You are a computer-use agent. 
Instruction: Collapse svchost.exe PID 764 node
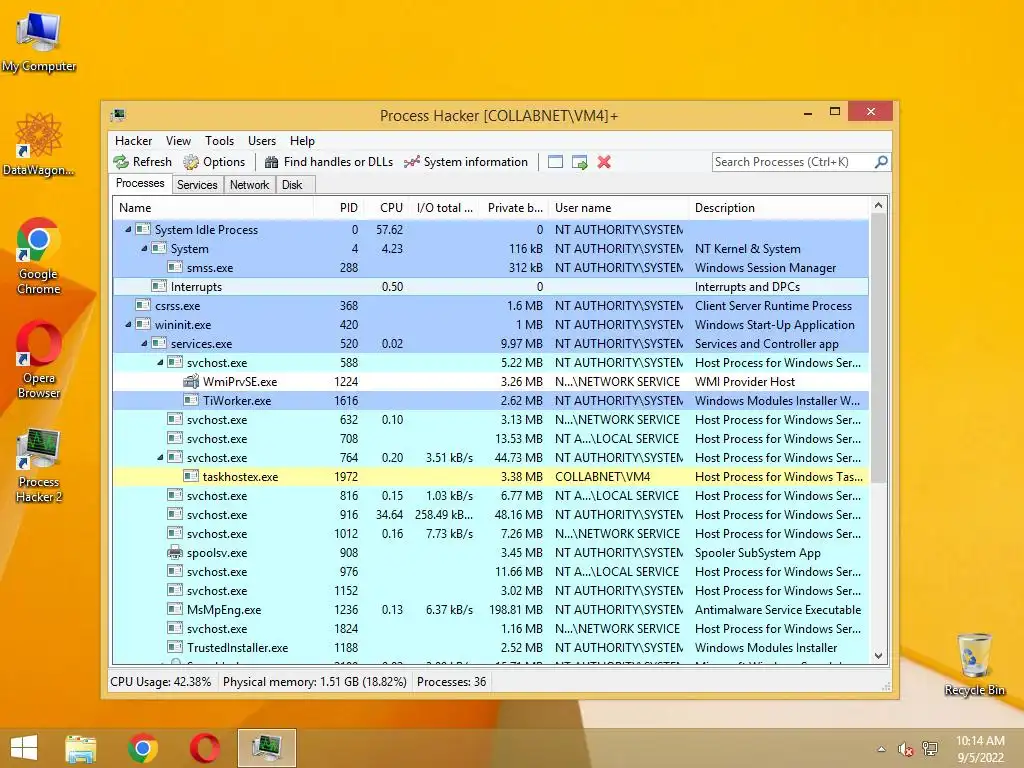coord(160,458)
